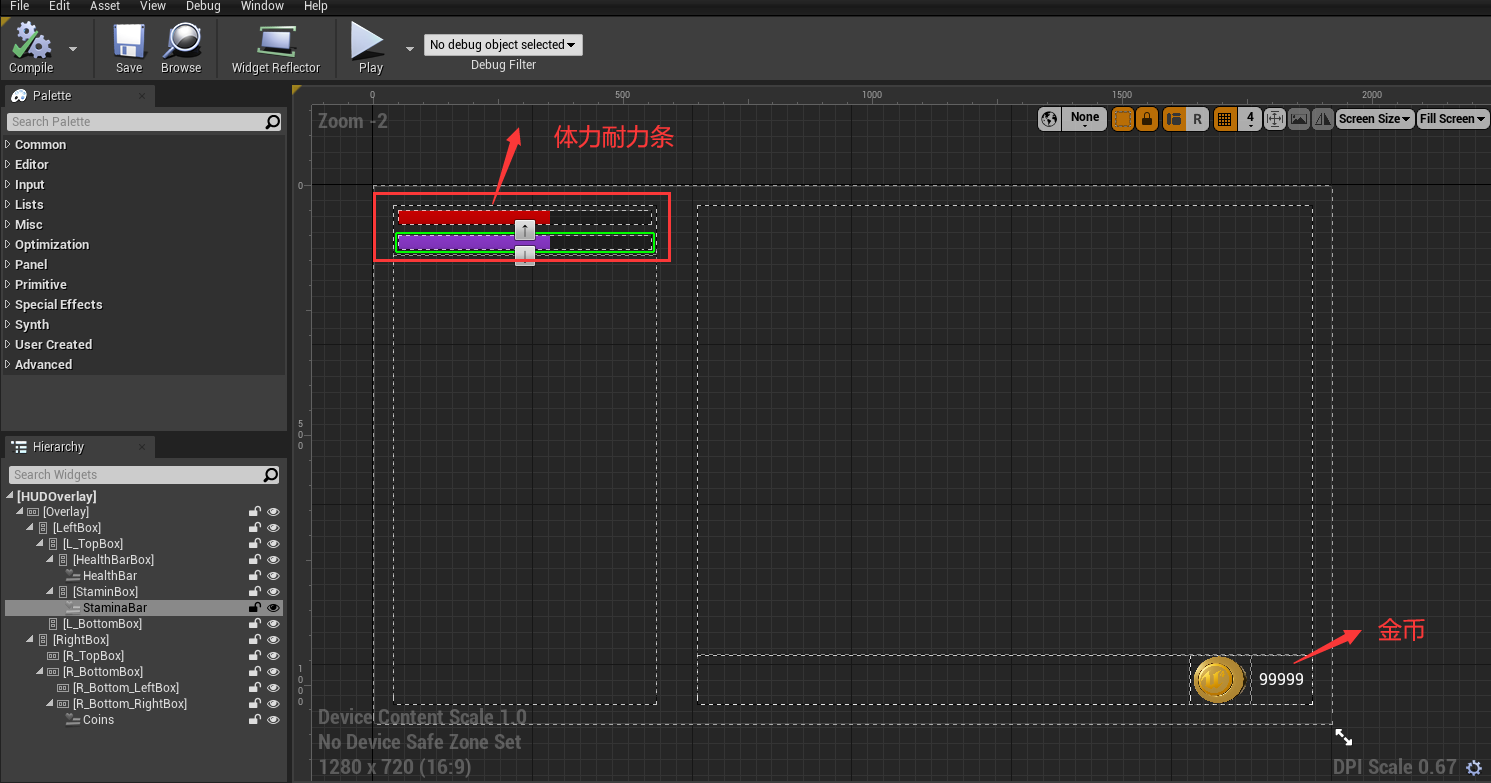Expand the Common palette category
This screenshot has width=1491, height=783.
pos(40,144)
